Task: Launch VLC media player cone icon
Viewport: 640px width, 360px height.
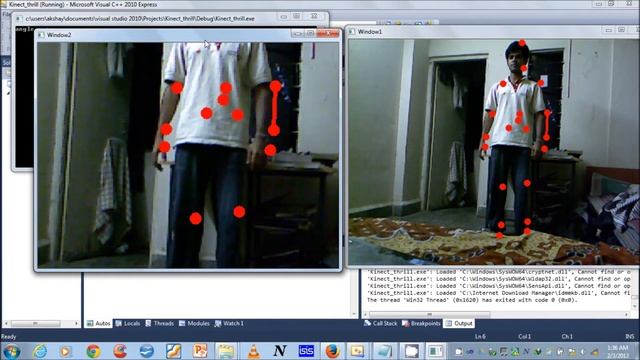Action: (x=254, y=351)
